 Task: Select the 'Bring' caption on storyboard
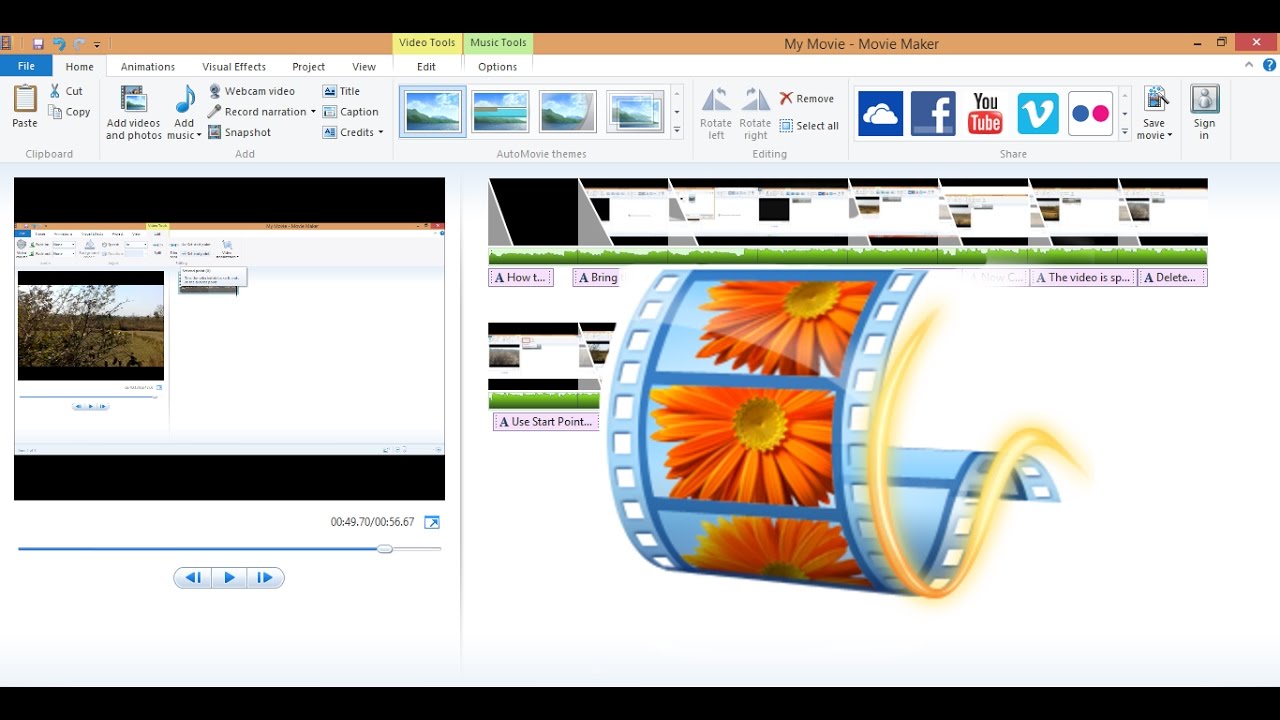tap(597, 278)
